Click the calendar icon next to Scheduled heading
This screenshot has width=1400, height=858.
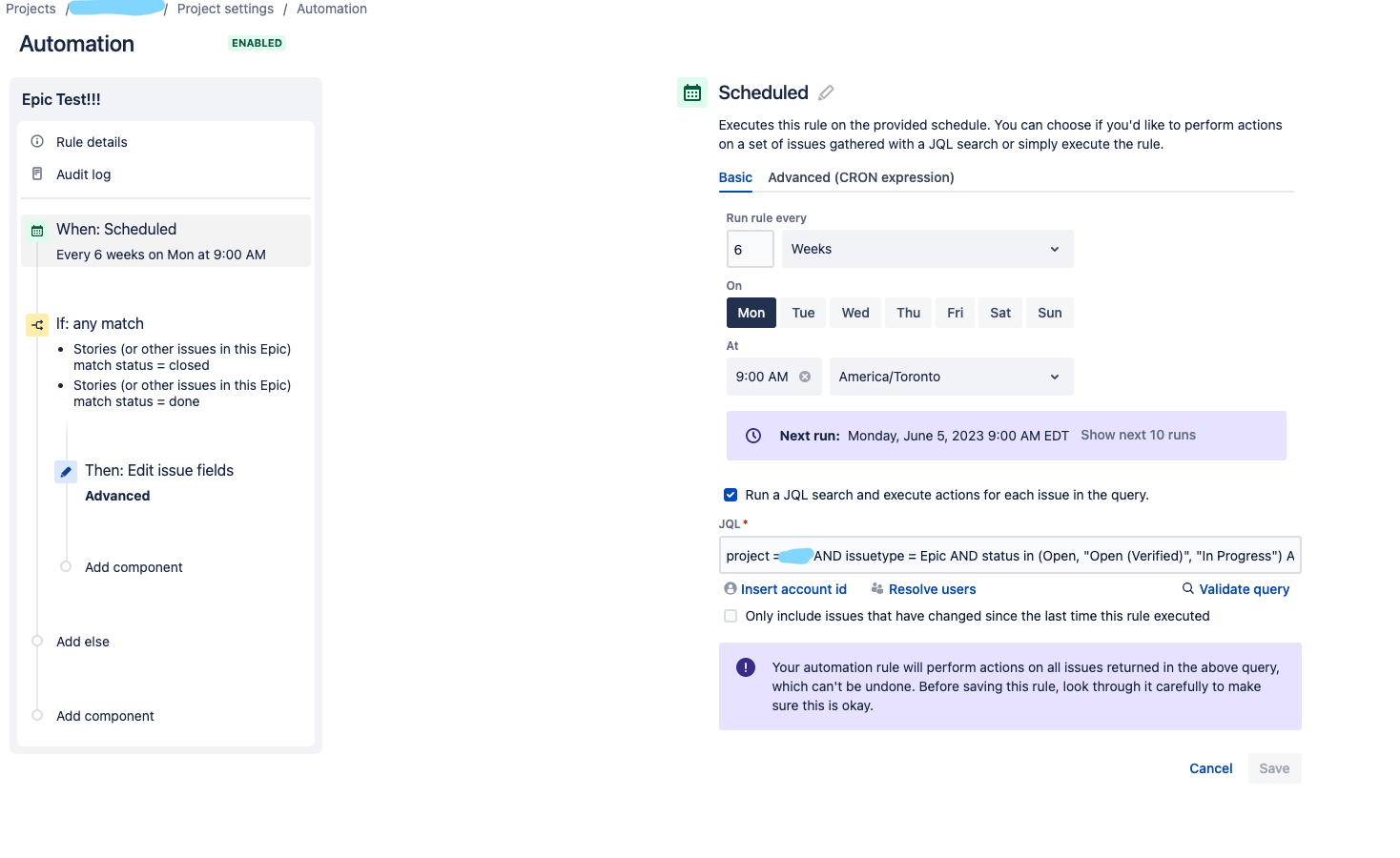point(692,92)
